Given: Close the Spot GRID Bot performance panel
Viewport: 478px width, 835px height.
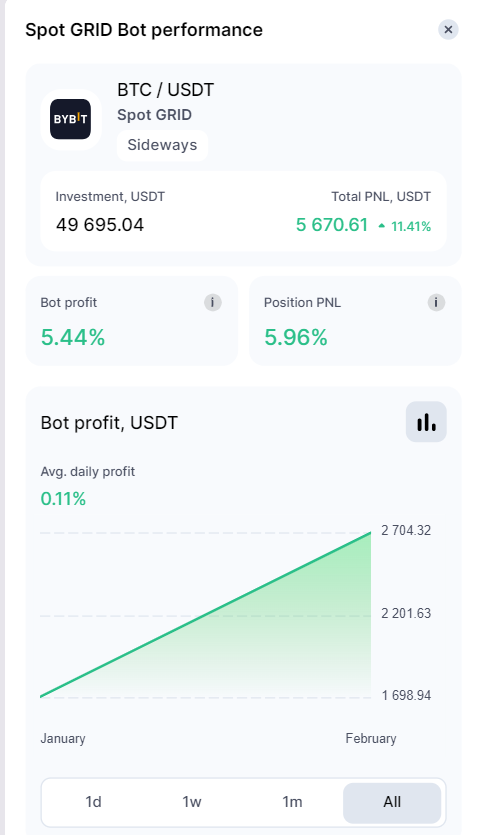Looking at the screenshot, I should click(448, 29).
